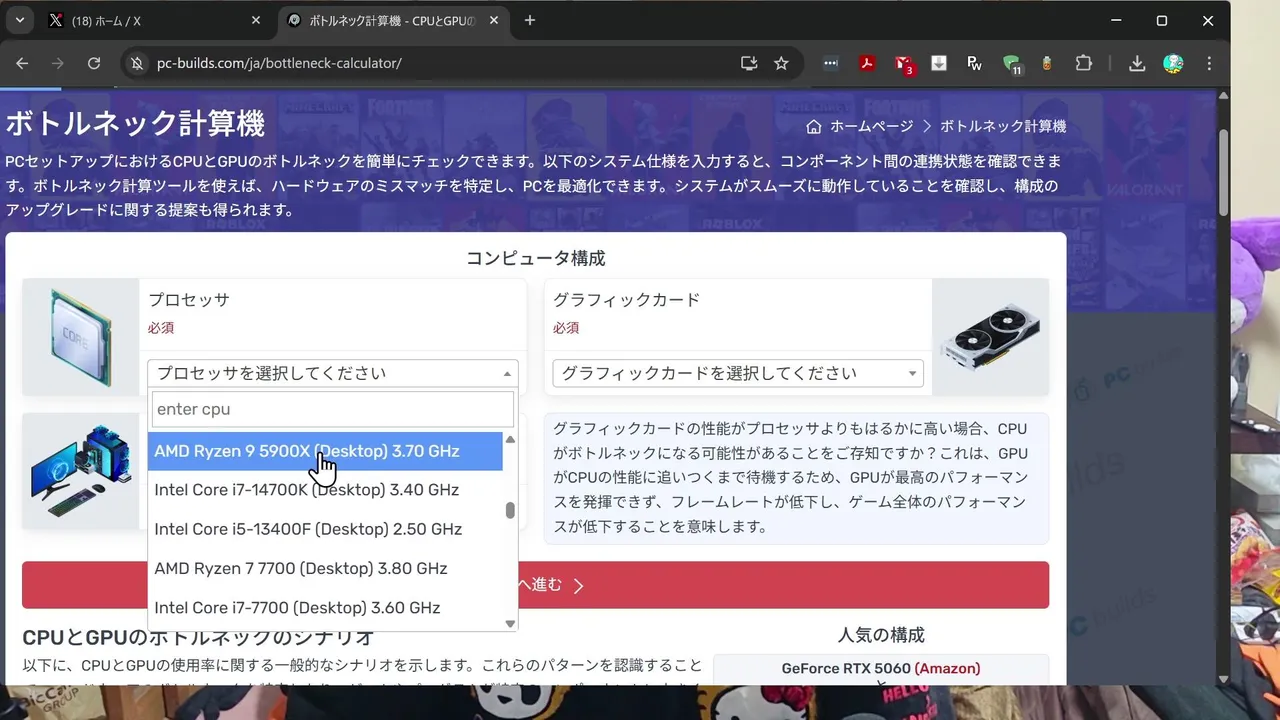Open the mail checker extension with badge 3
The image size is (1280, 720).
tap(904, 64)
